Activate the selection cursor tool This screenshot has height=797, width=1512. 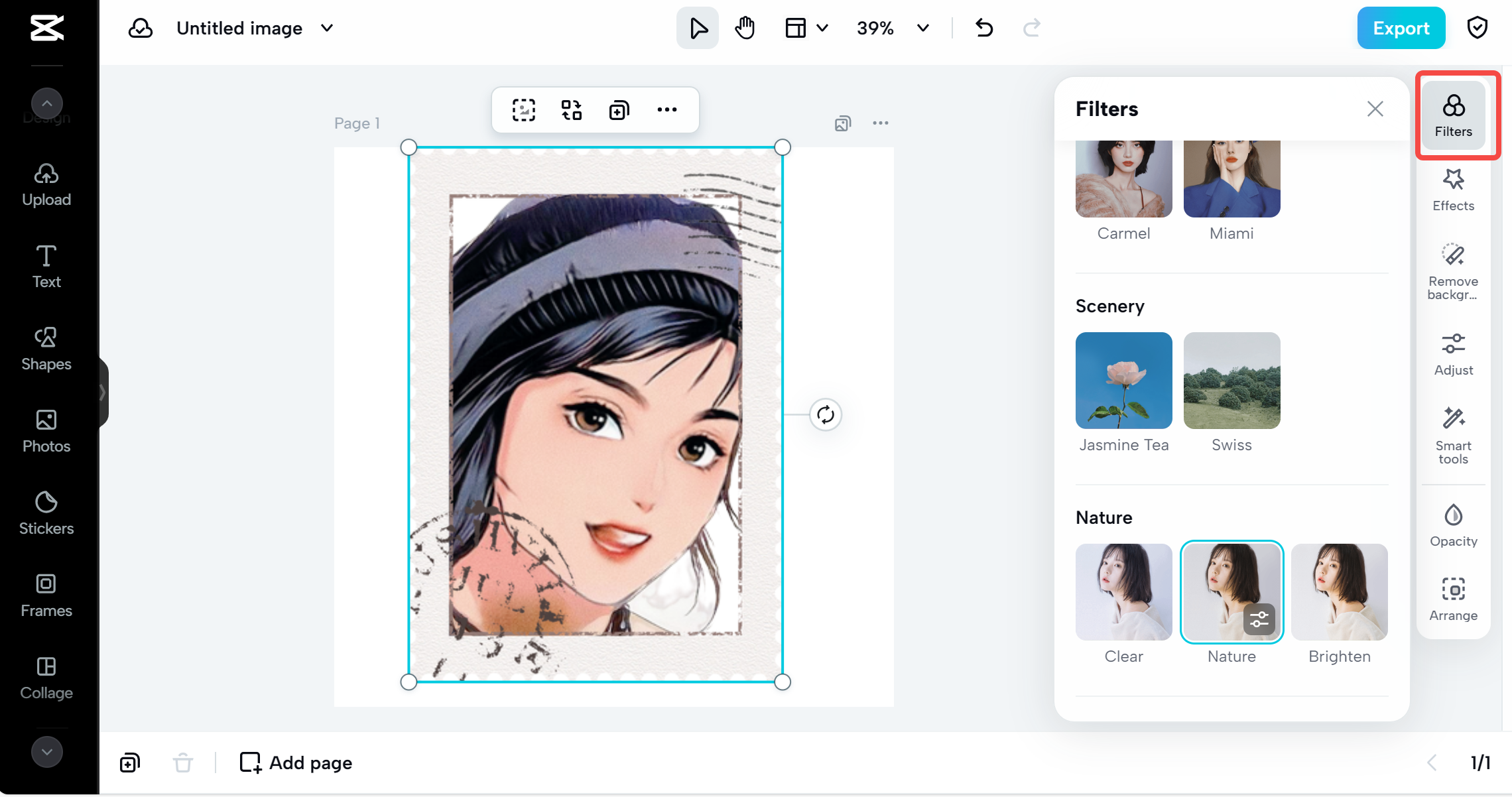[x=697, y=28]
